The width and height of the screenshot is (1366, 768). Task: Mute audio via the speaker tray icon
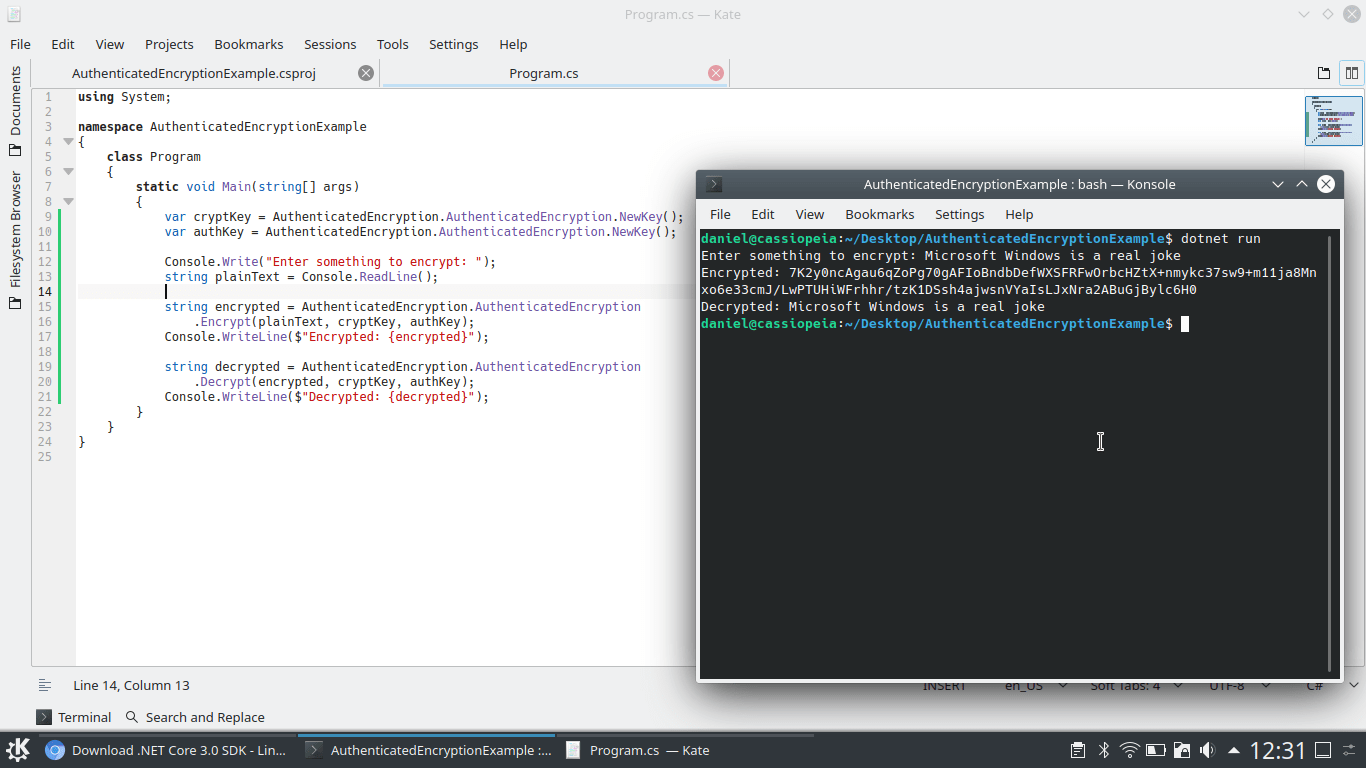pos(1207,749)
